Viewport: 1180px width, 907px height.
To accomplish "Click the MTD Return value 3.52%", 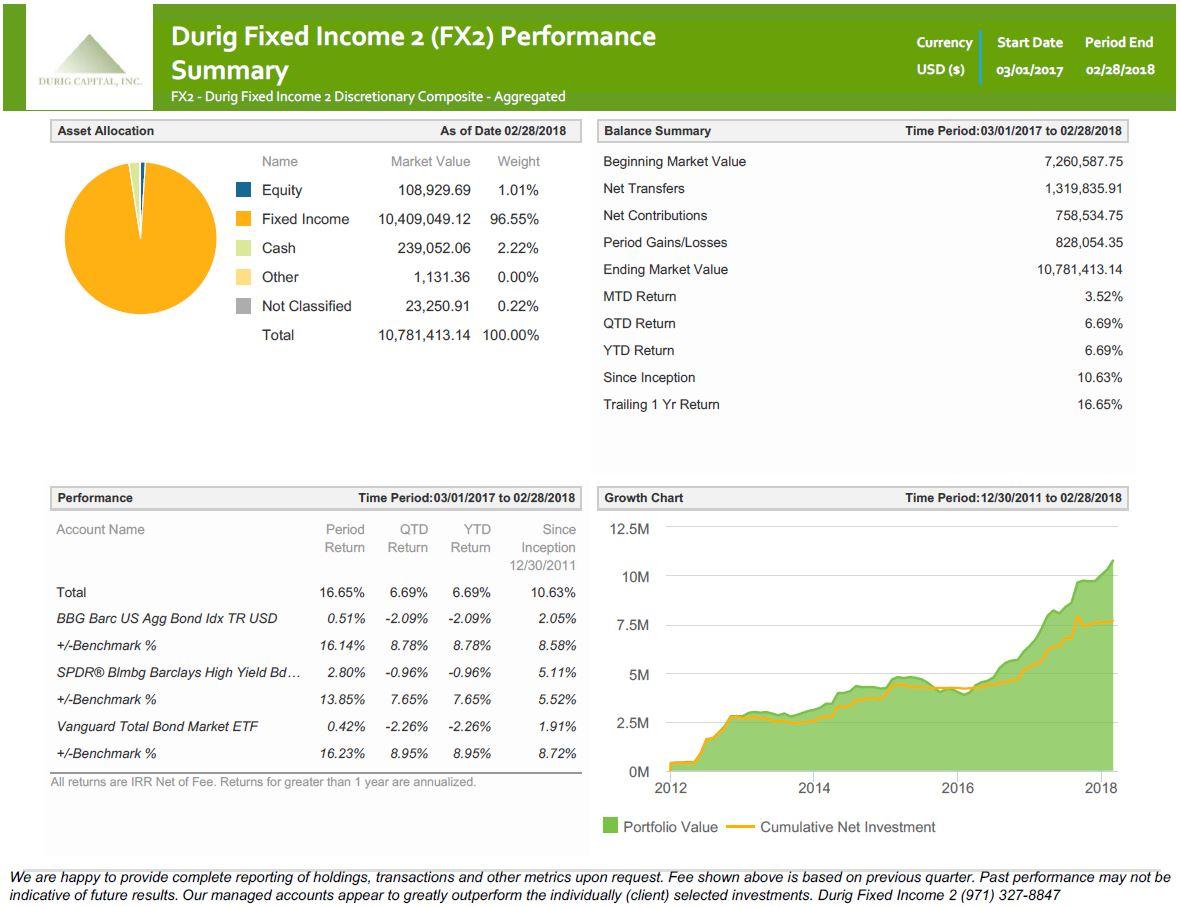I will [x=1103, y=297].
